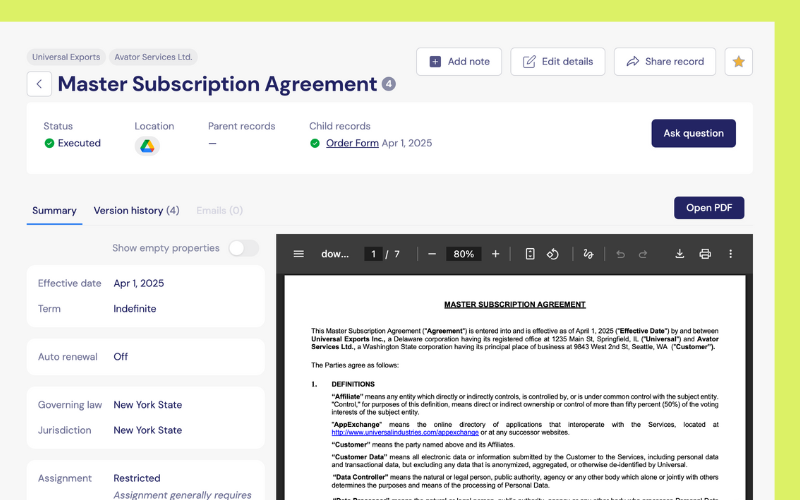Click the 80% zoom level field
800x500 pixels.
[x=463, y=254]
